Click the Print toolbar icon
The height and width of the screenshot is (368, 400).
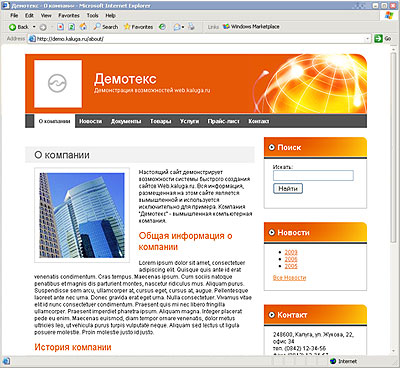[x=191, y=27]
